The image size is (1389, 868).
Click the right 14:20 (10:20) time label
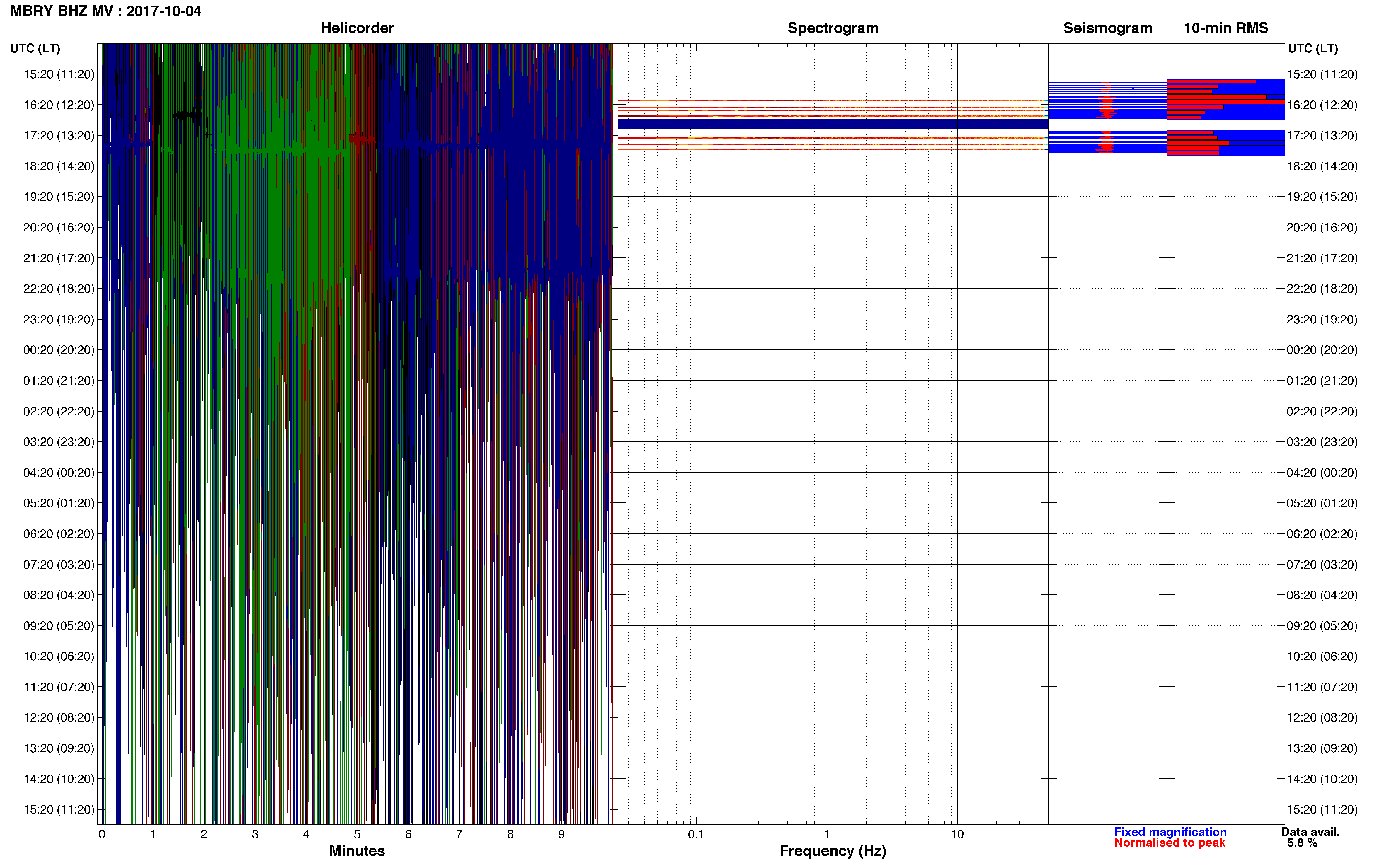(1322, 779)
